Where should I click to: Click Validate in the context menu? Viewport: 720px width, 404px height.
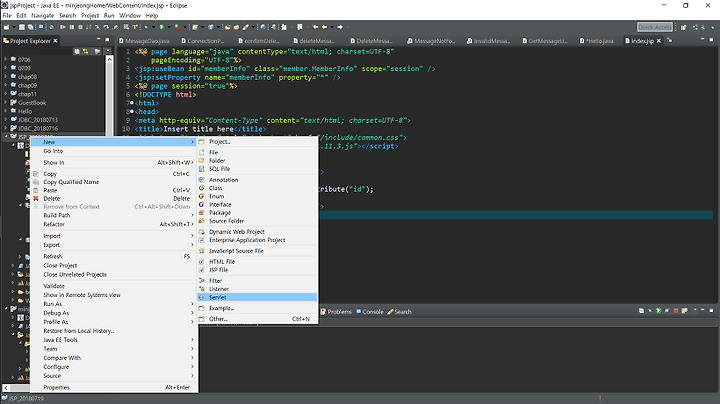114,286
